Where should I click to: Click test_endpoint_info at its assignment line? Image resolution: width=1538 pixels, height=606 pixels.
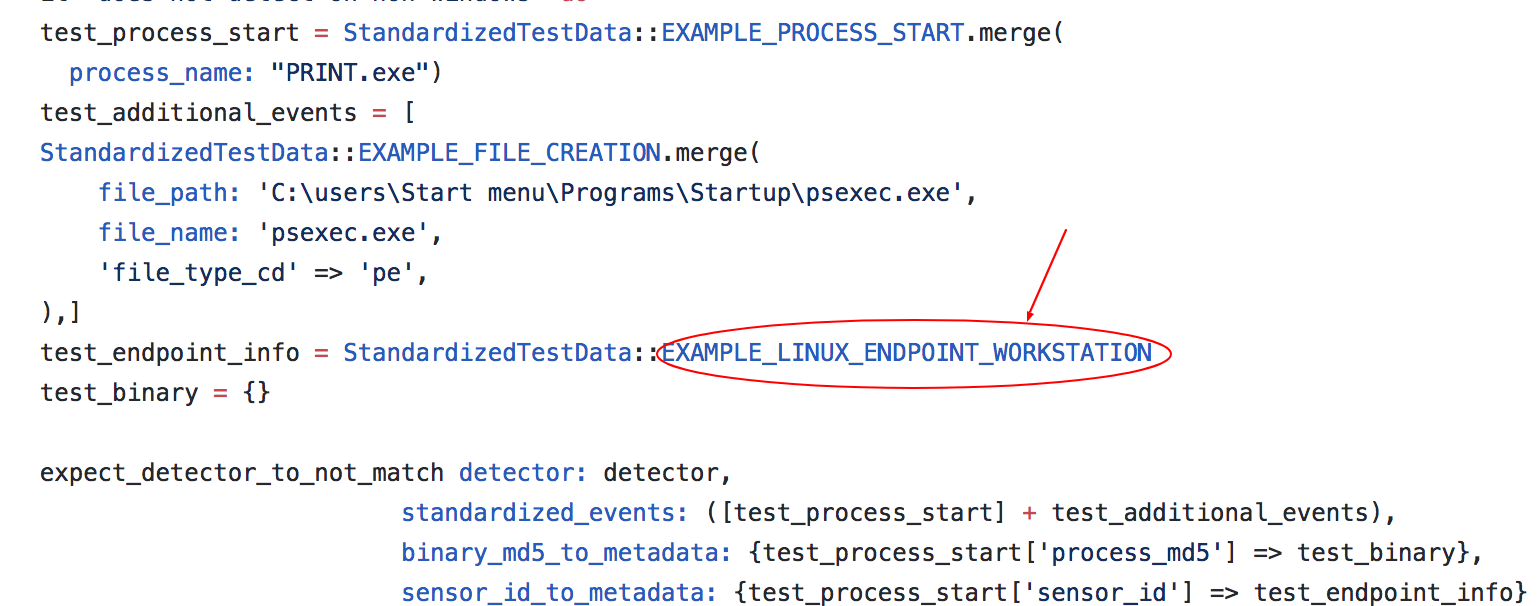169,353
